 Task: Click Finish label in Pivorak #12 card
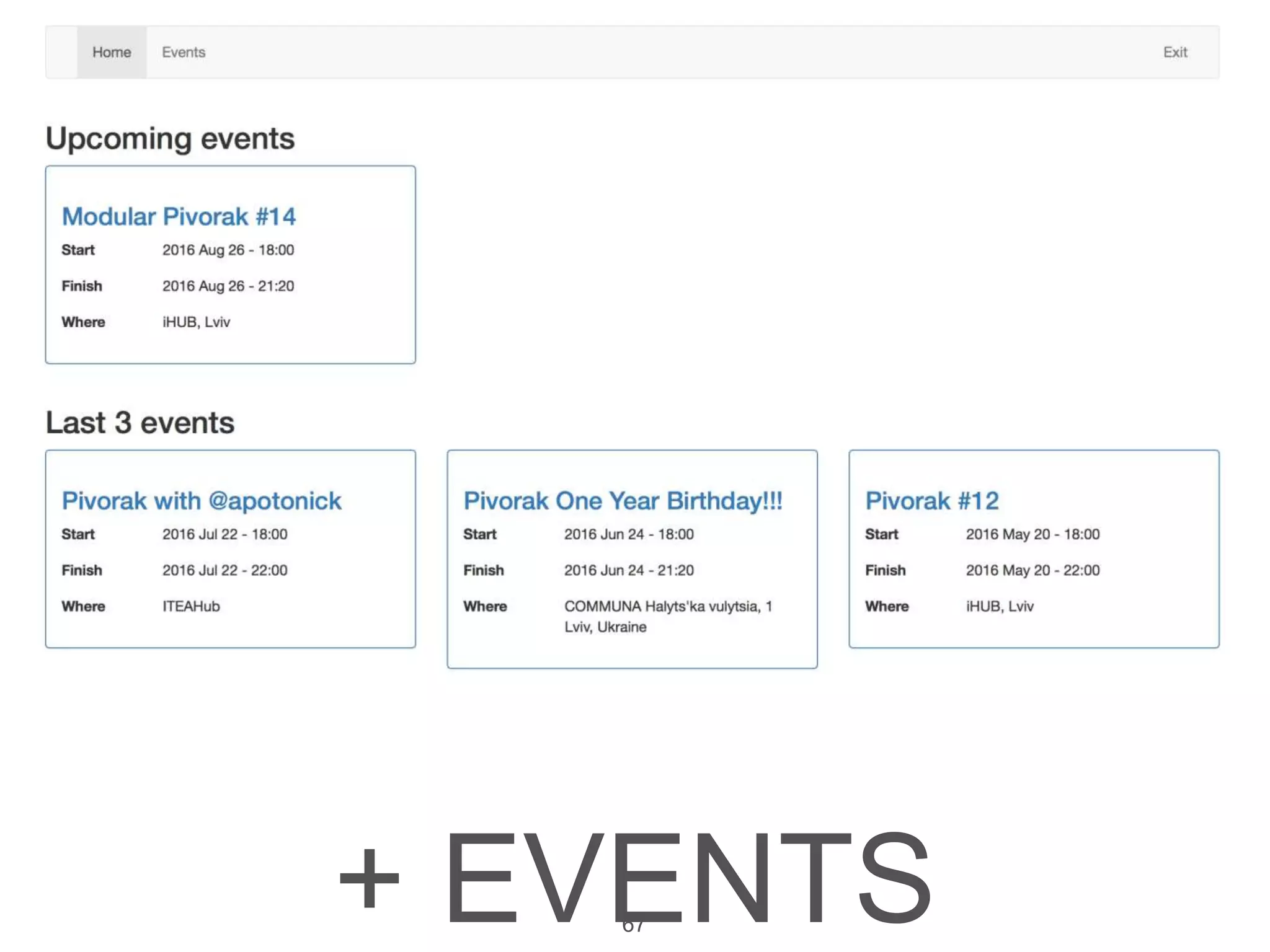click(885, 570)
